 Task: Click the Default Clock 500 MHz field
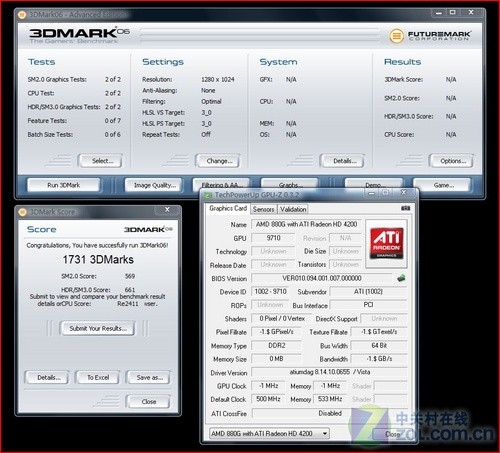(x=268, y=399)
